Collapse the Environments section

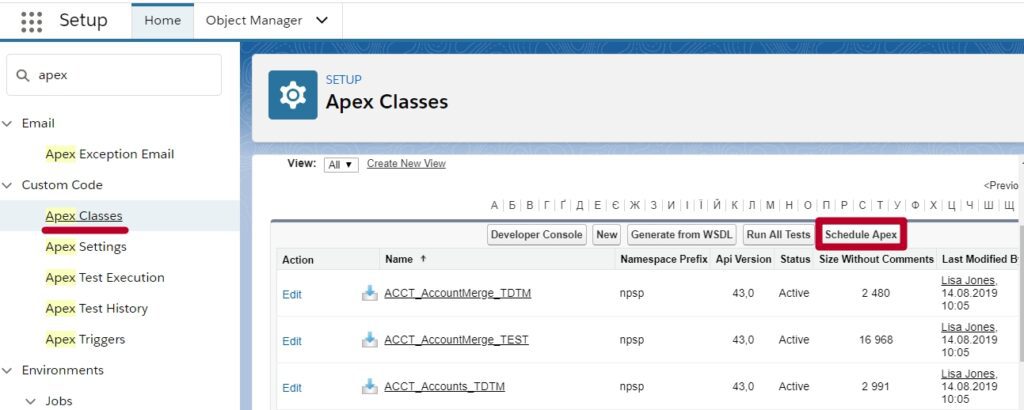click(x=8, y=370)
